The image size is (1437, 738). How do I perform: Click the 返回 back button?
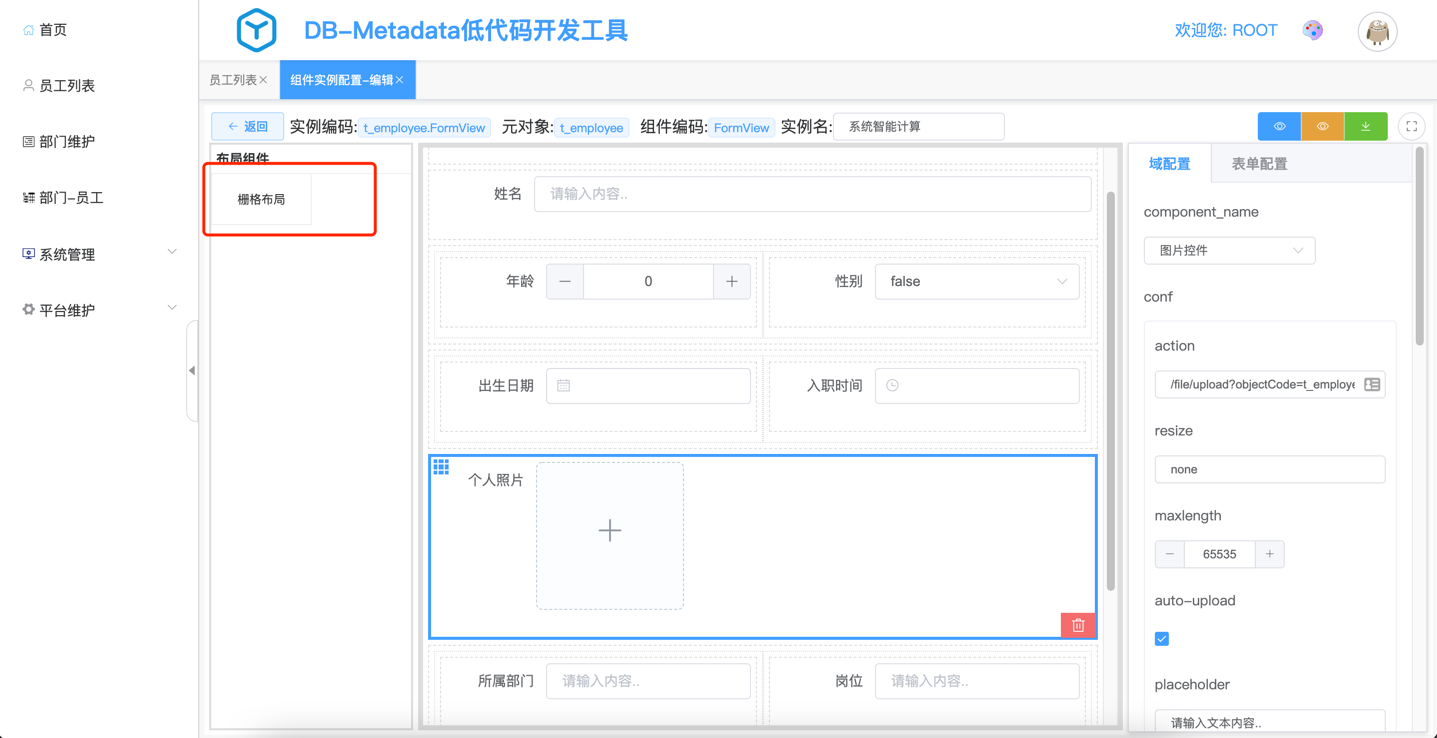pos(248,127)
